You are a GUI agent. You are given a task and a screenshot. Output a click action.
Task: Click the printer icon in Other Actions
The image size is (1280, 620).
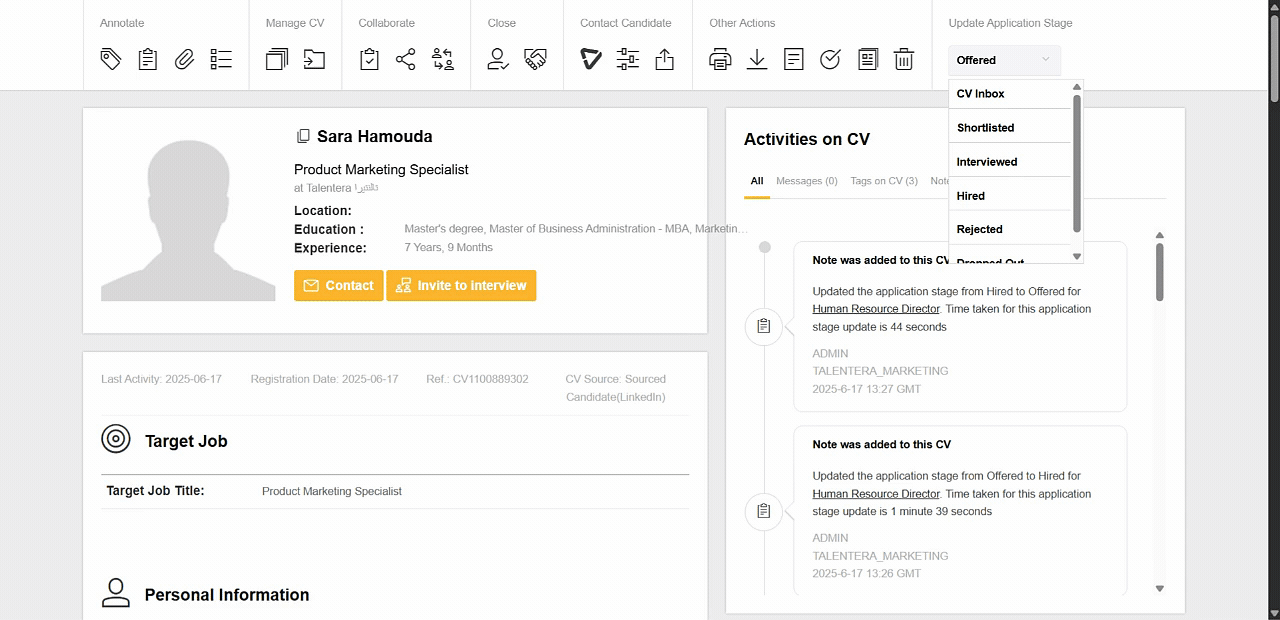[x=720, y=60]
